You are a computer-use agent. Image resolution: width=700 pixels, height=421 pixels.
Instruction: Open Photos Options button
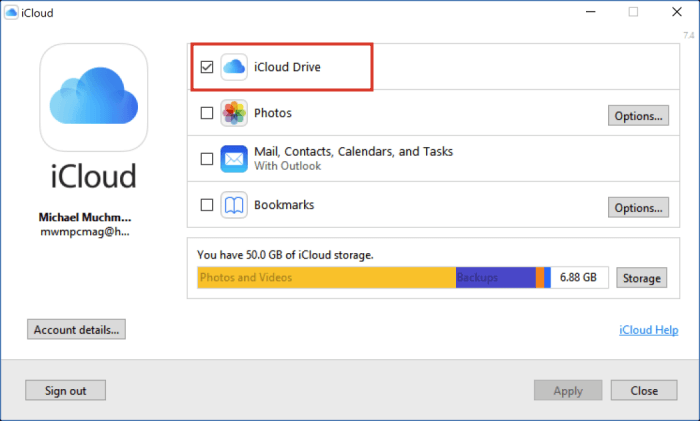click(638, 115)
